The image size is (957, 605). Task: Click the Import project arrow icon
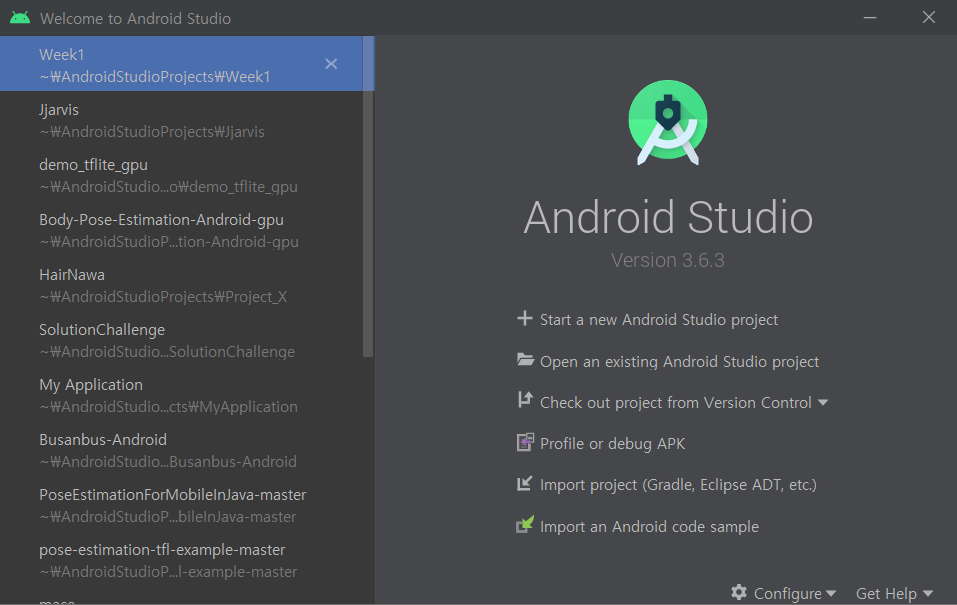pyautogui.click(x=524, y=484)
